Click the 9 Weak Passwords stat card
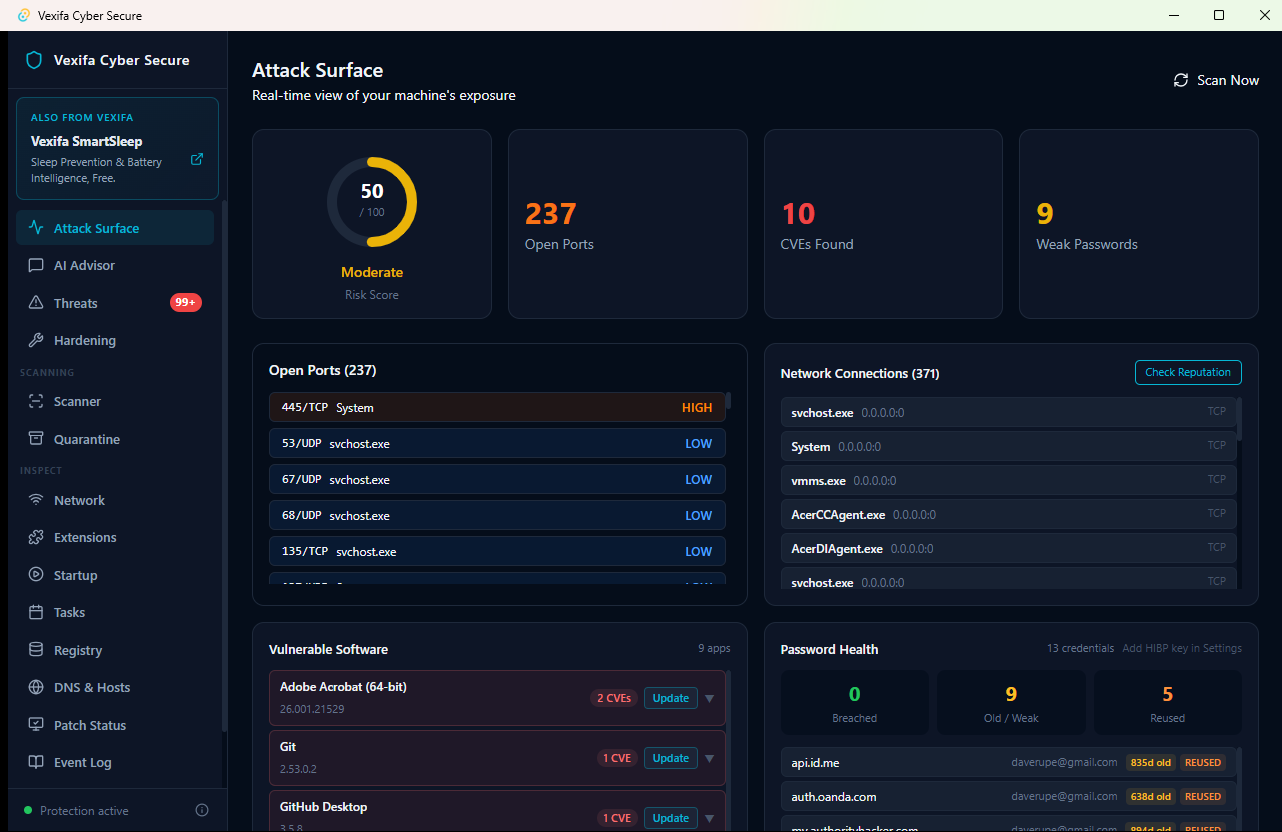 pyautogui.click(x=1139, y=224)
